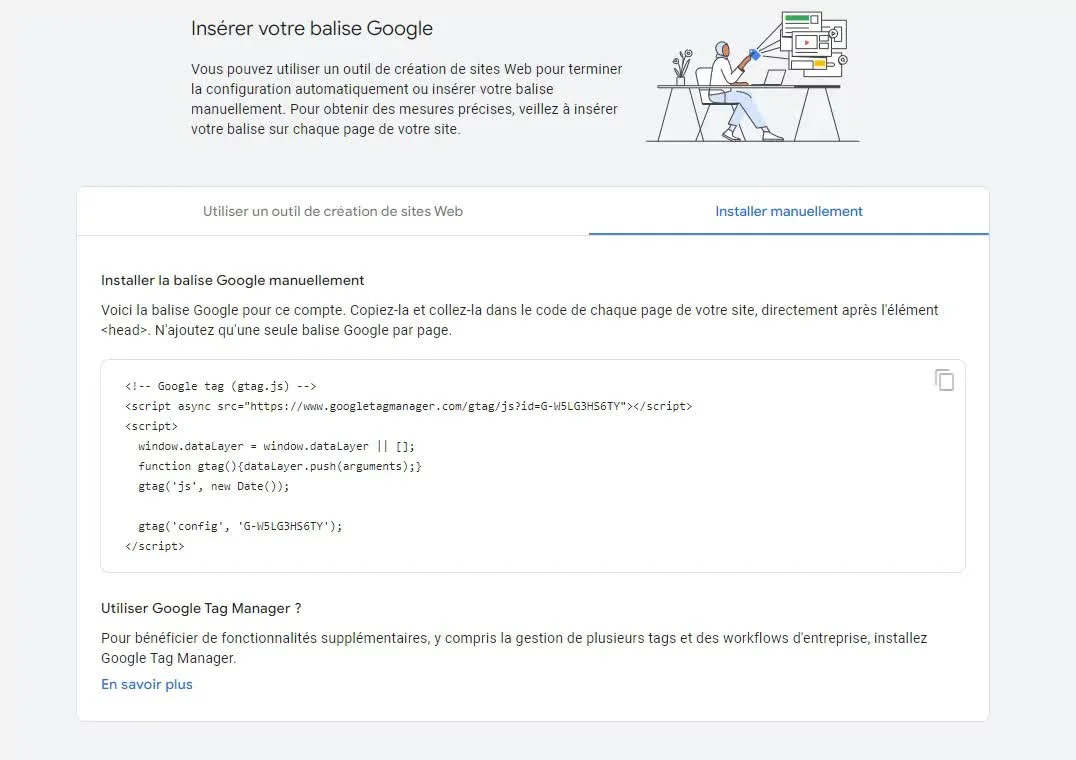Click the potted plant in the illustration
The height and width of the screenshot is (760, 1076).
[x=682, y=68]
